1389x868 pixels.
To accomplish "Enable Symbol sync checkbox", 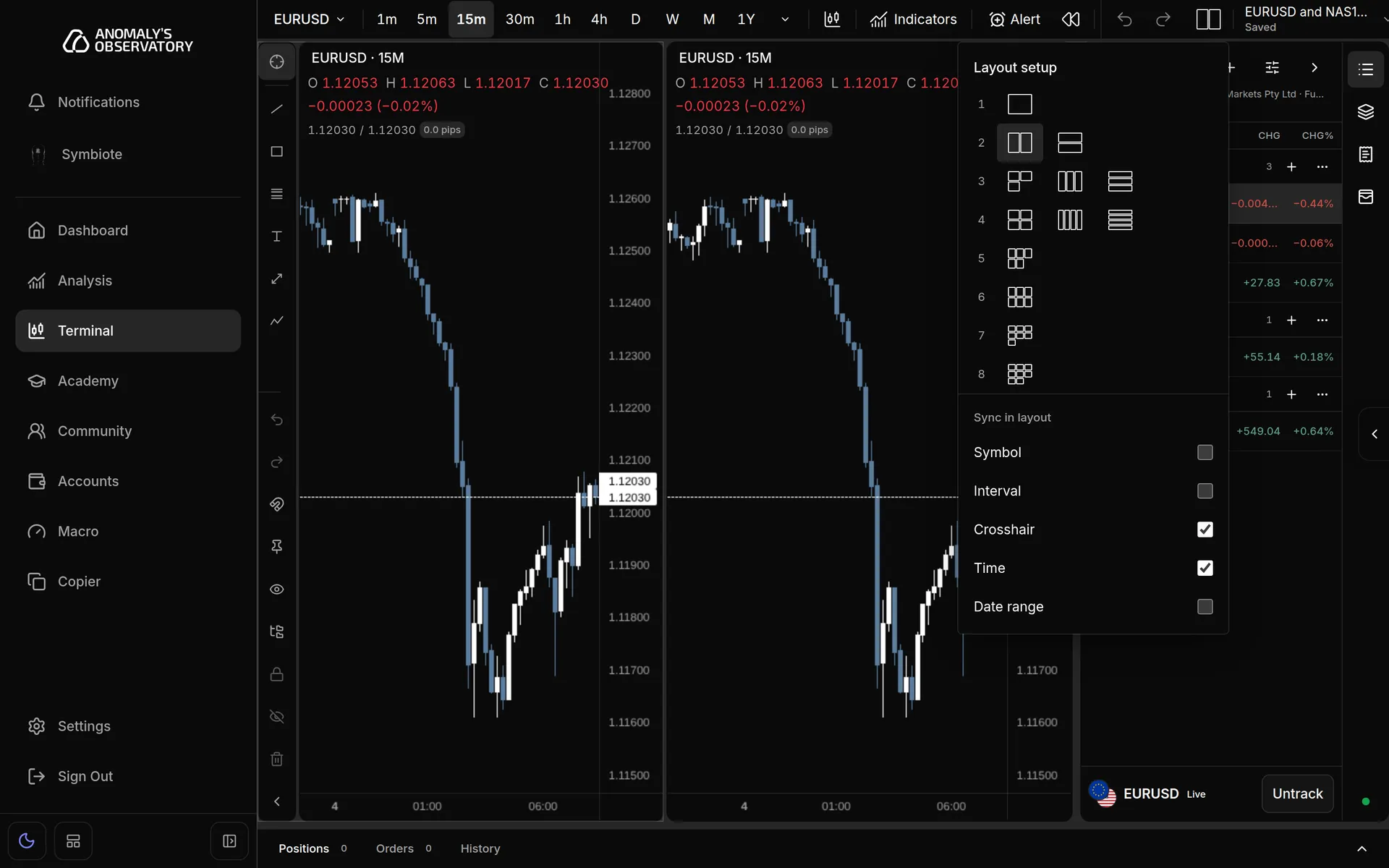I will point(1205,452).
